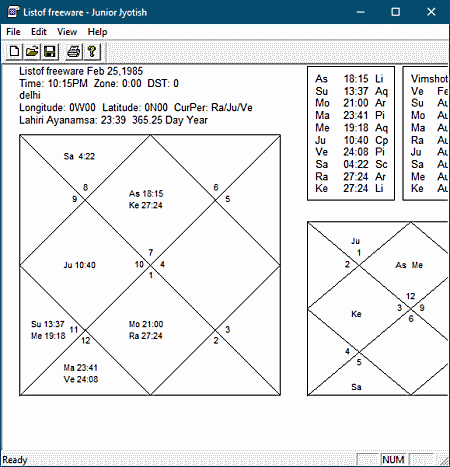Screen dimensions: 450x467
Task: Open the Edit menu
Action: pyautogui.click(x=39, y=32)
